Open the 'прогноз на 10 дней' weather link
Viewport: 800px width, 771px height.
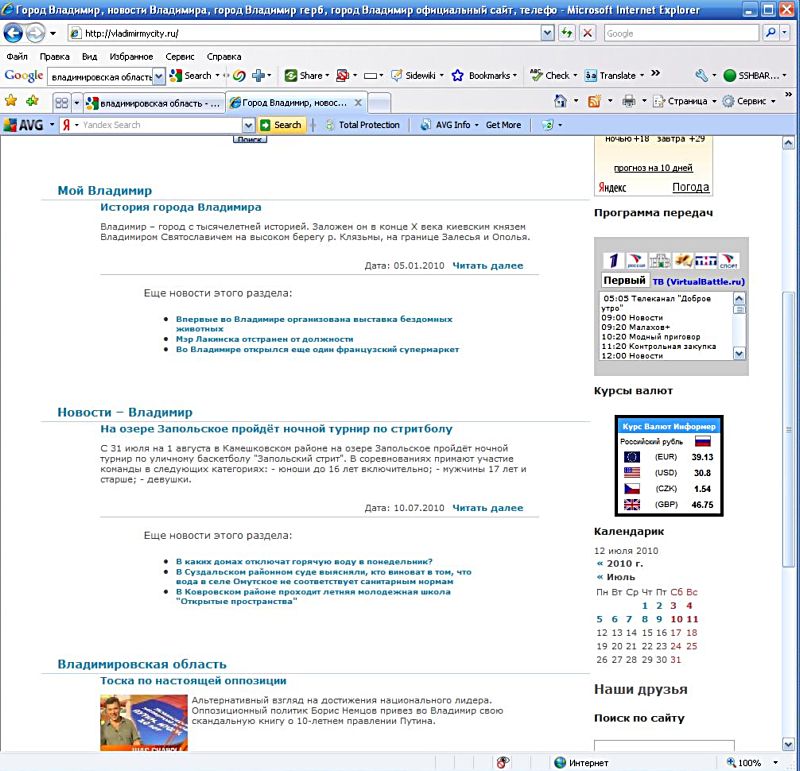coord(653,168)
